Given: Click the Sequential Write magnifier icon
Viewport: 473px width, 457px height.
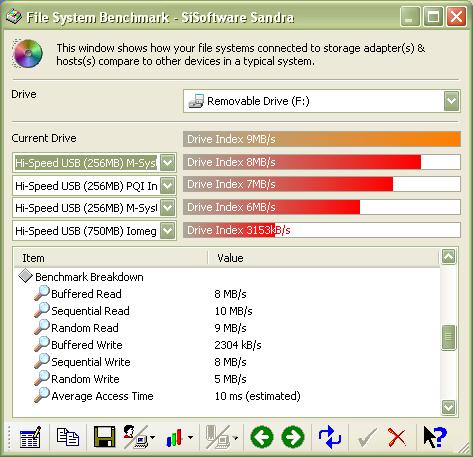Looking at the screenshot, I should [x=42, y=361].
